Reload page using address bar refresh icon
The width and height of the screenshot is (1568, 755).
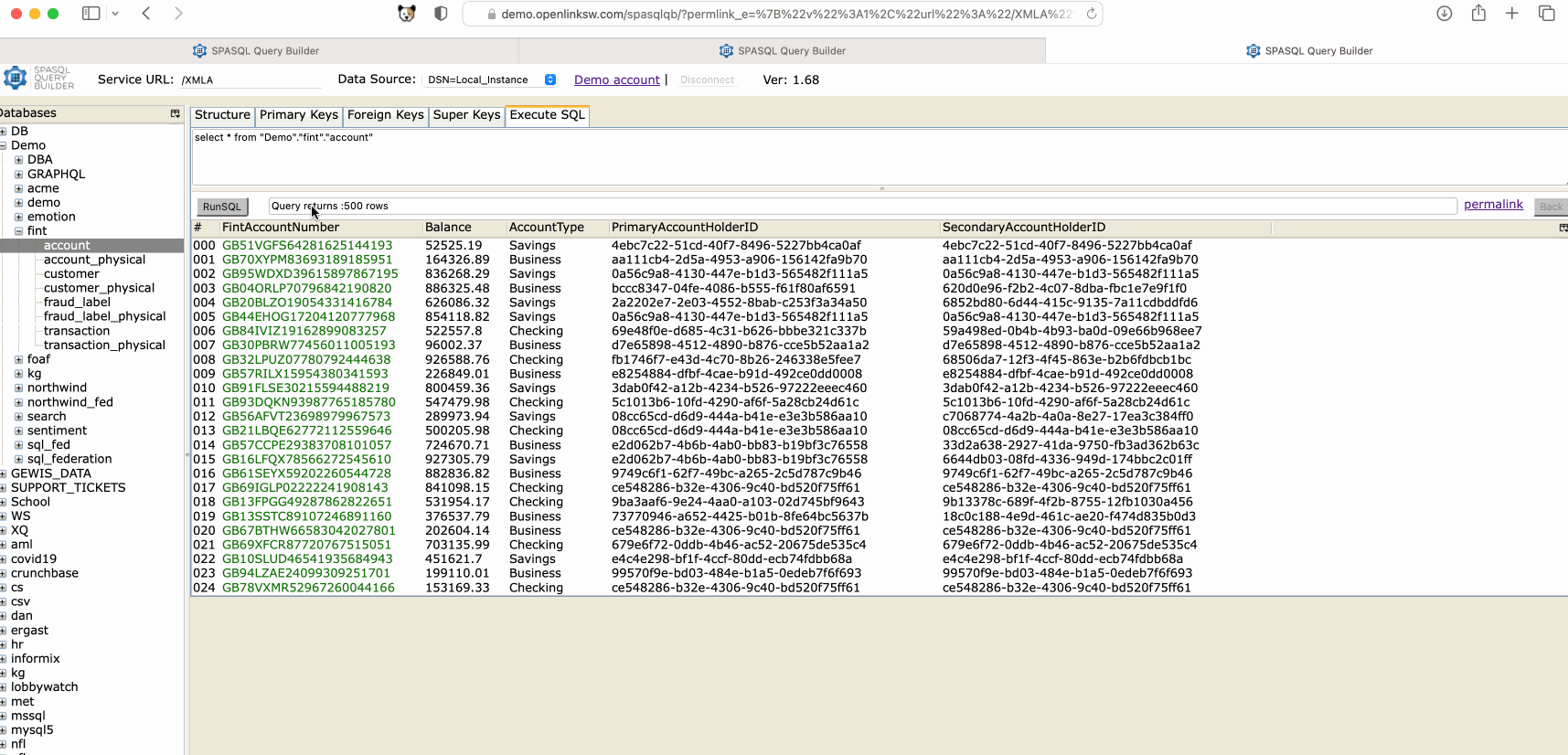pyautogui.click(x=1091, y=14)
